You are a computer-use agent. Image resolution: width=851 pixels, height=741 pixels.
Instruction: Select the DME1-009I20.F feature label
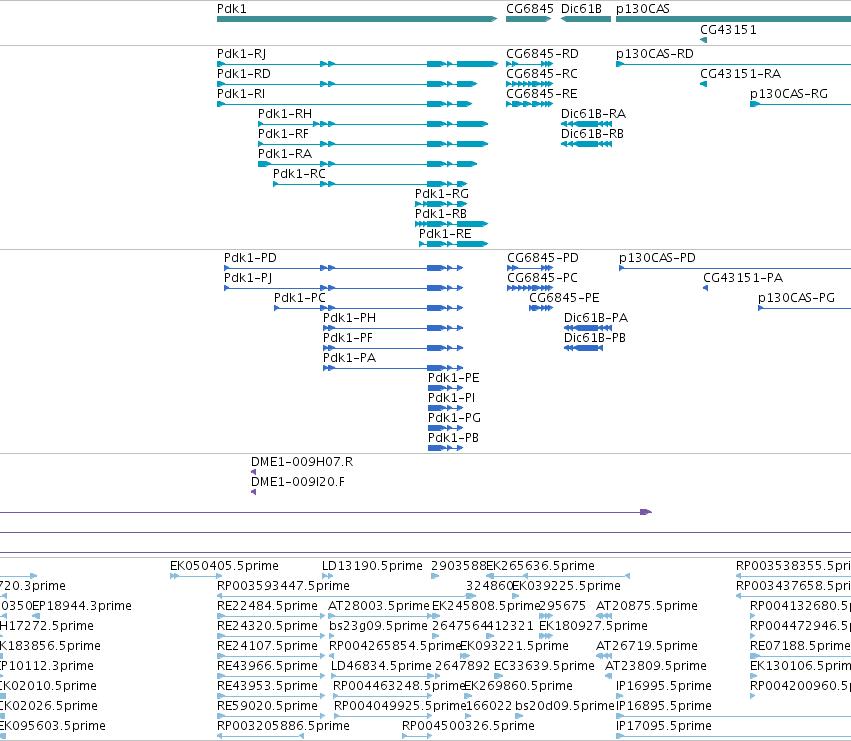pyautogui.click(x=298, y=482)
